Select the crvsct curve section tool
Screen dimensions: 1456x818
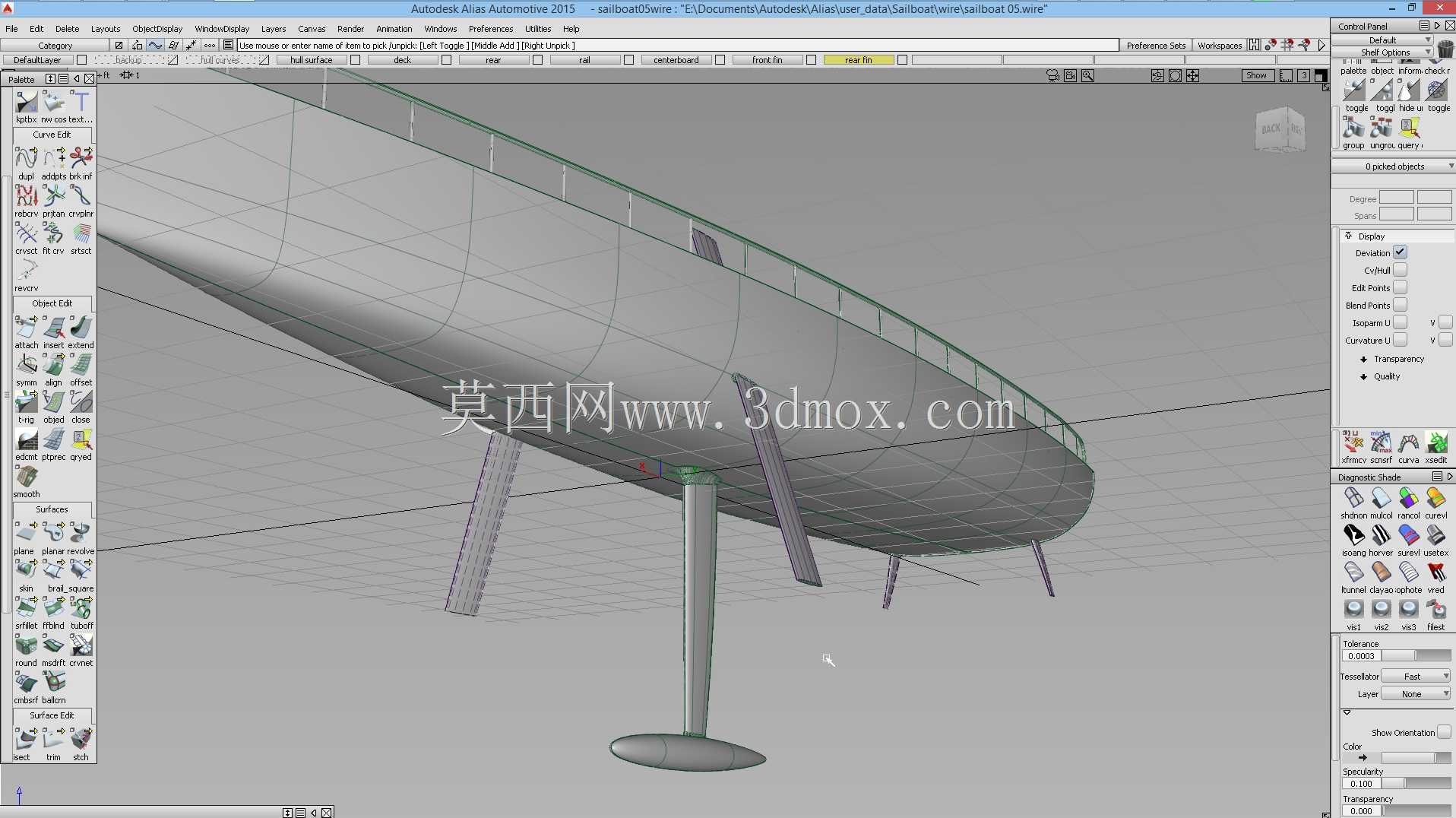(x=26, y=233)
